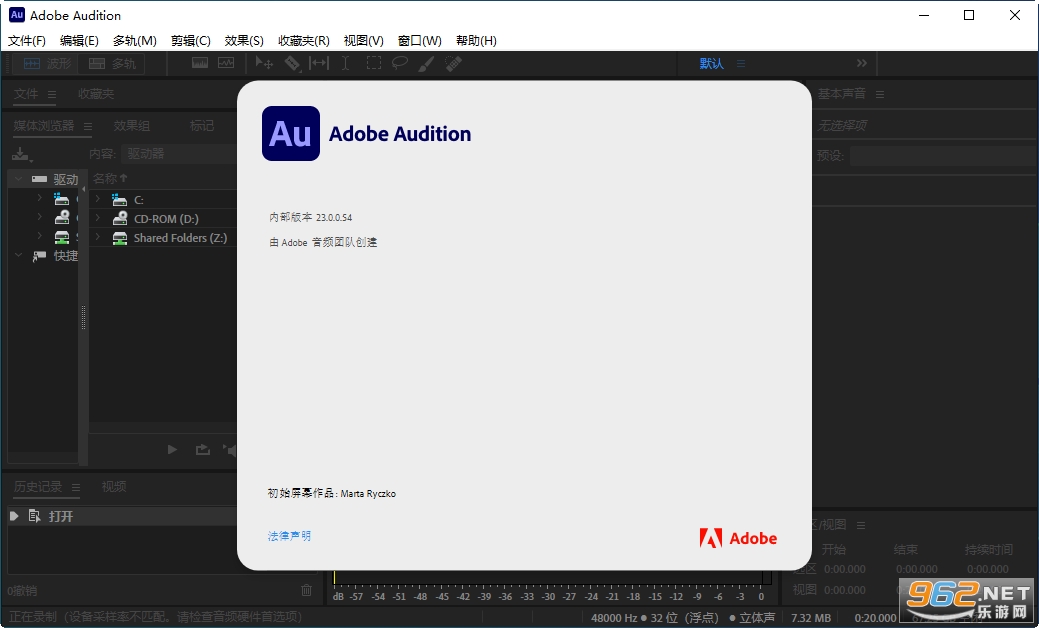Play the media browser preview

172,450
